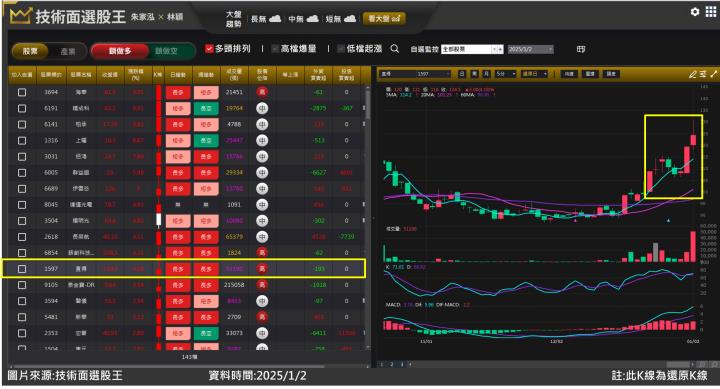This screenshot has height=389, width=720.
Task: Click the short-term trend cloud icon
Action: (350, 19)
